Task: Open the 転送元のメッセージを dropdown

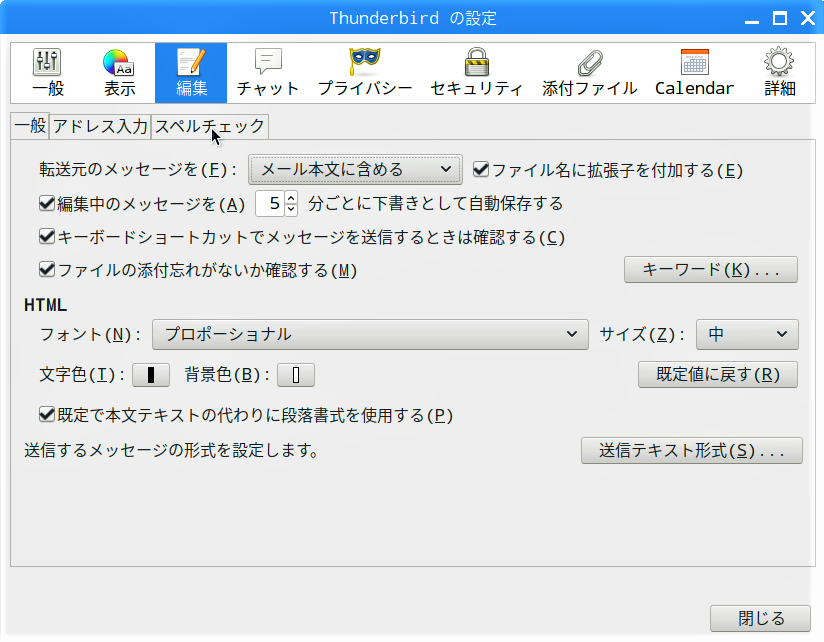Action: 355,170
